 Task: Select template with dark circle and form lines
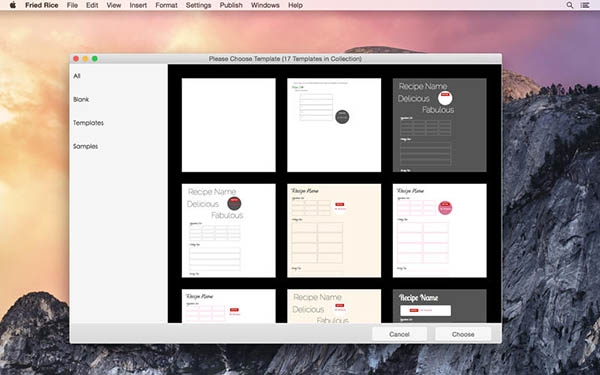pyautogui.click(x=334, y=125)
